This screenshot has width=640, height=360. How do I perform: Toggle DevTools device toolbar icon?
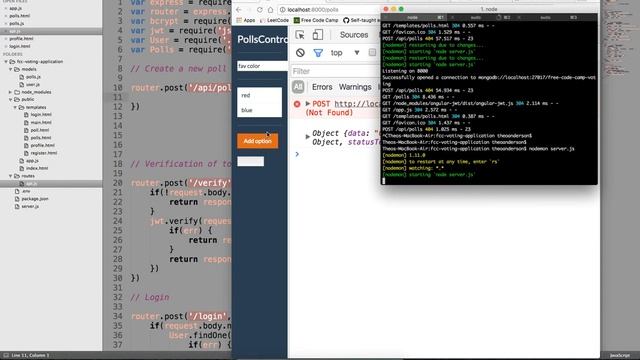pos(318,35)
